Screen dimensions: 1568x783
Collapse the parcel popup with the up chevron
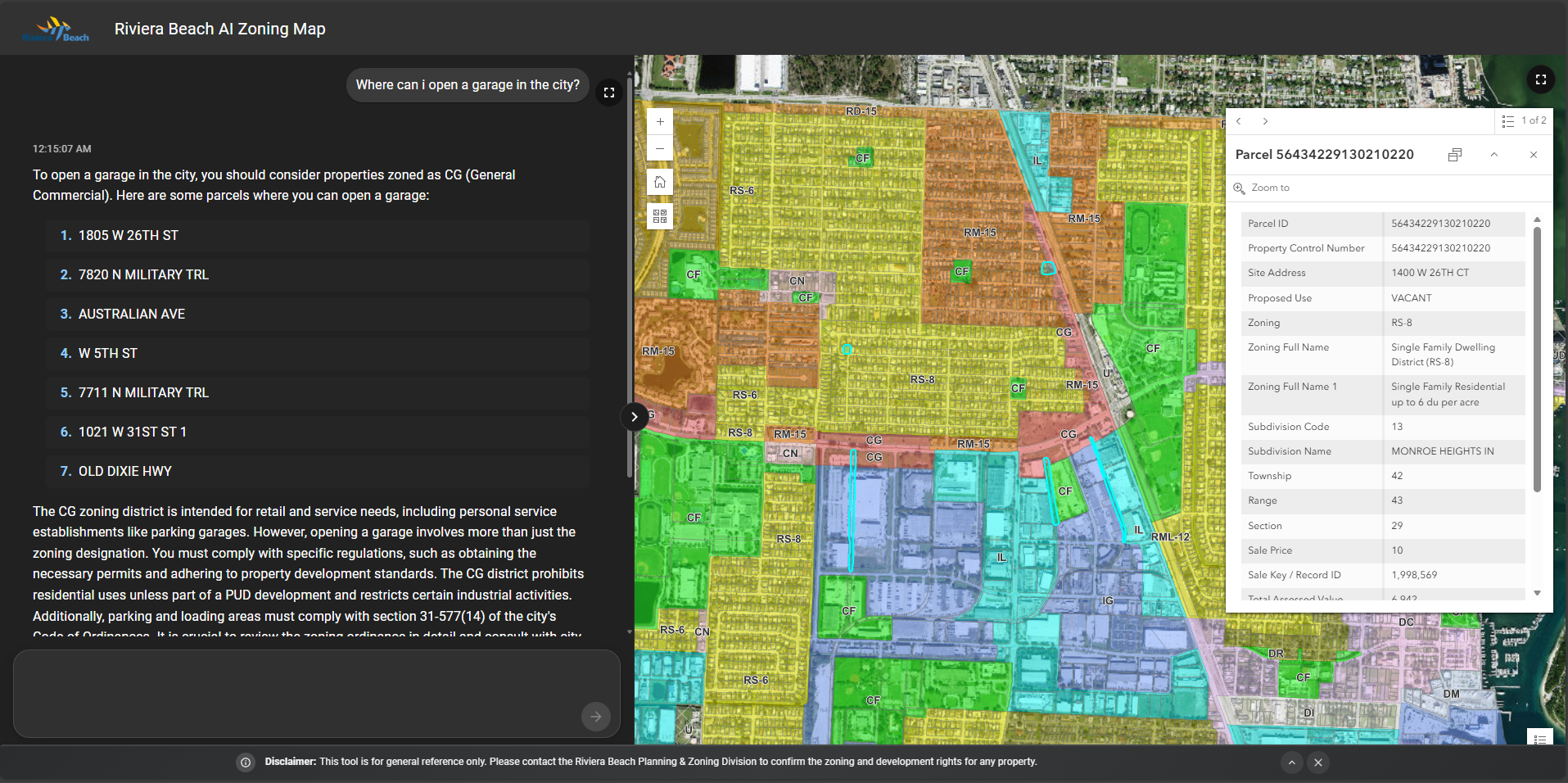pos(1494,154)
